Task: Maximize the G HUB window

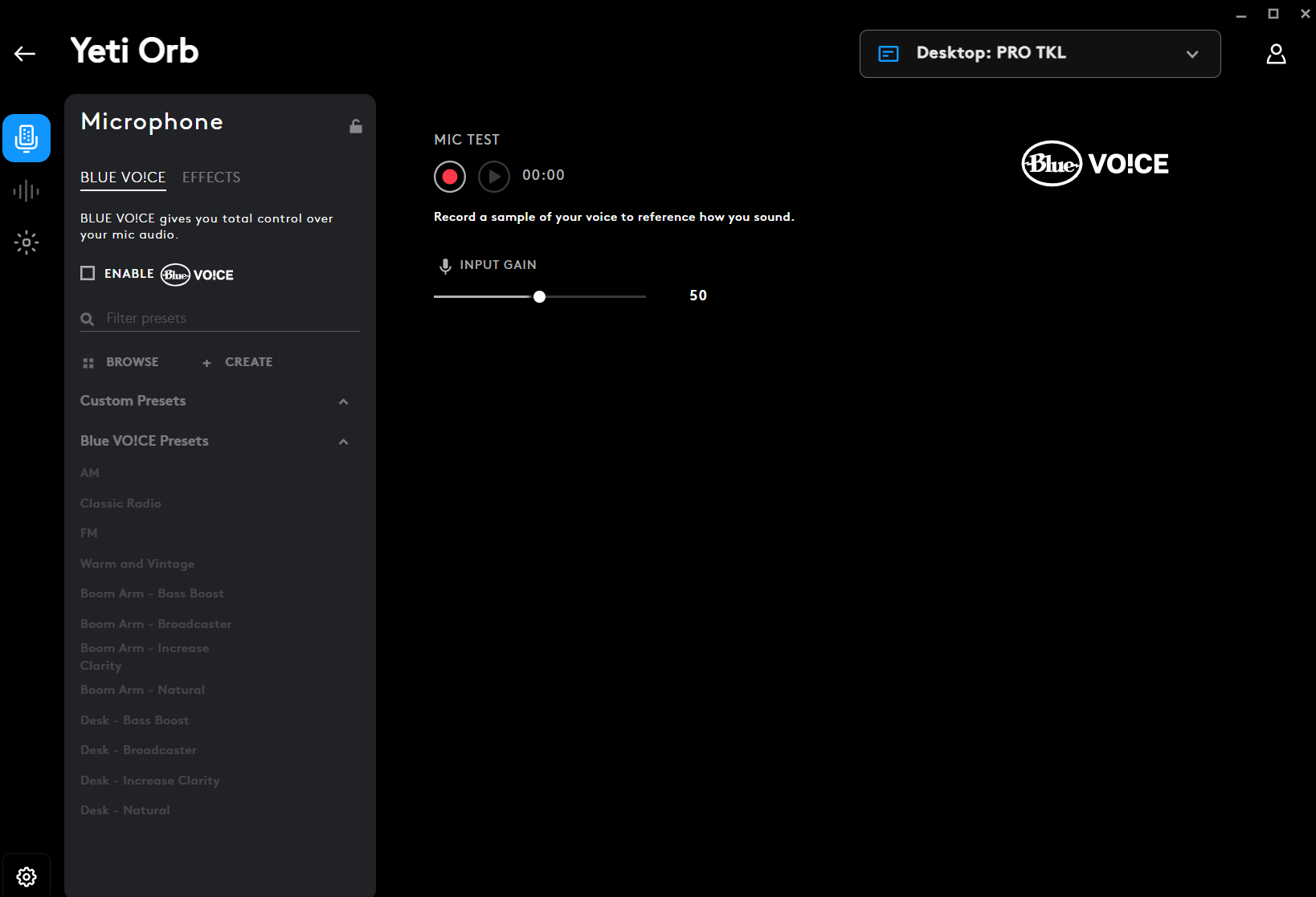Action: pyautogui.click(x=1273, y=14)
